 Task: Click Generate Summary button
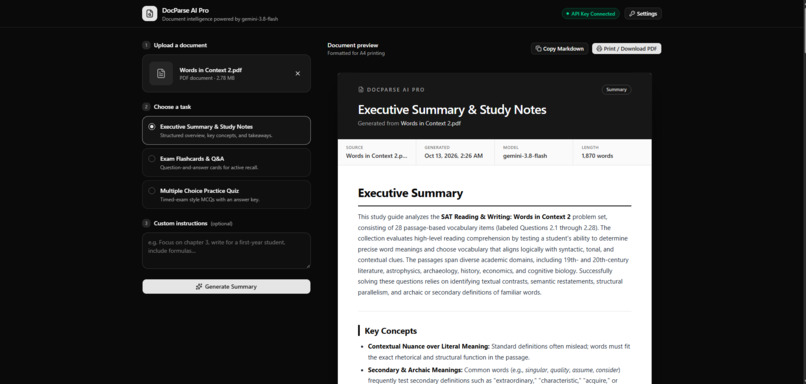click(x=226, y=286)
